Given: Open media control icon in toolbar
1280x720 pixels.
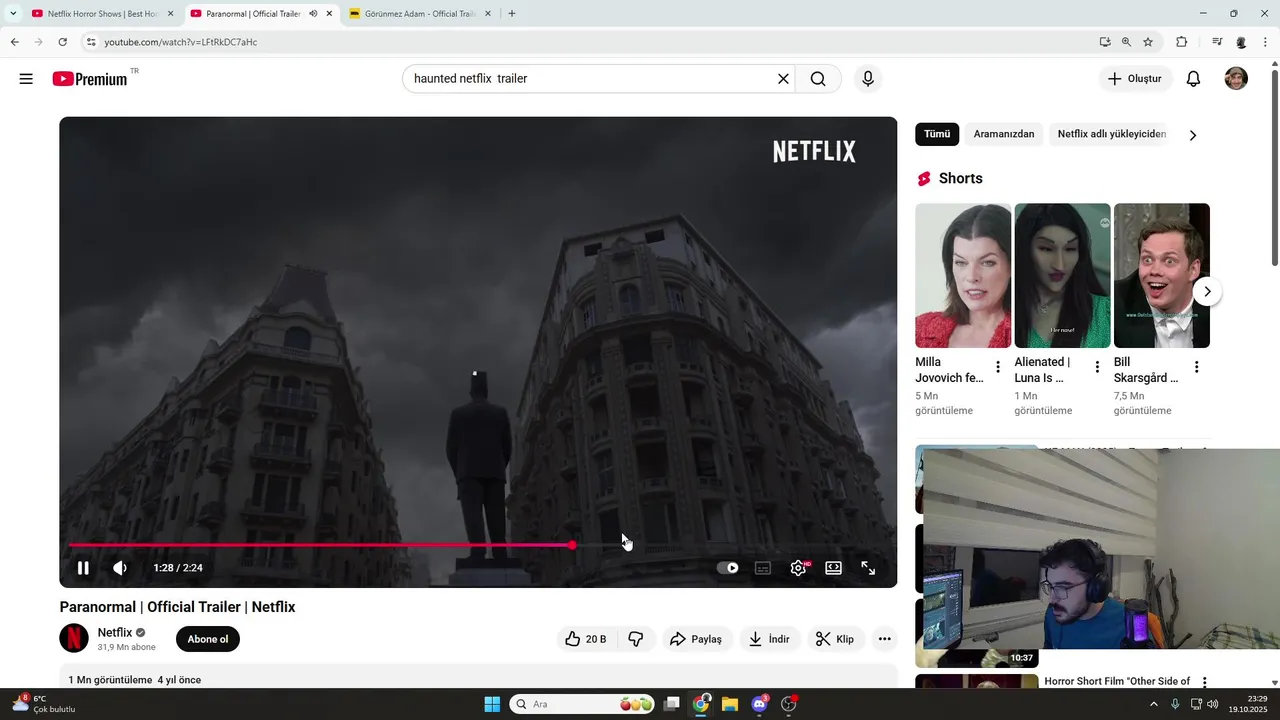Looking at the screenshot, I should click(1217, 42).
